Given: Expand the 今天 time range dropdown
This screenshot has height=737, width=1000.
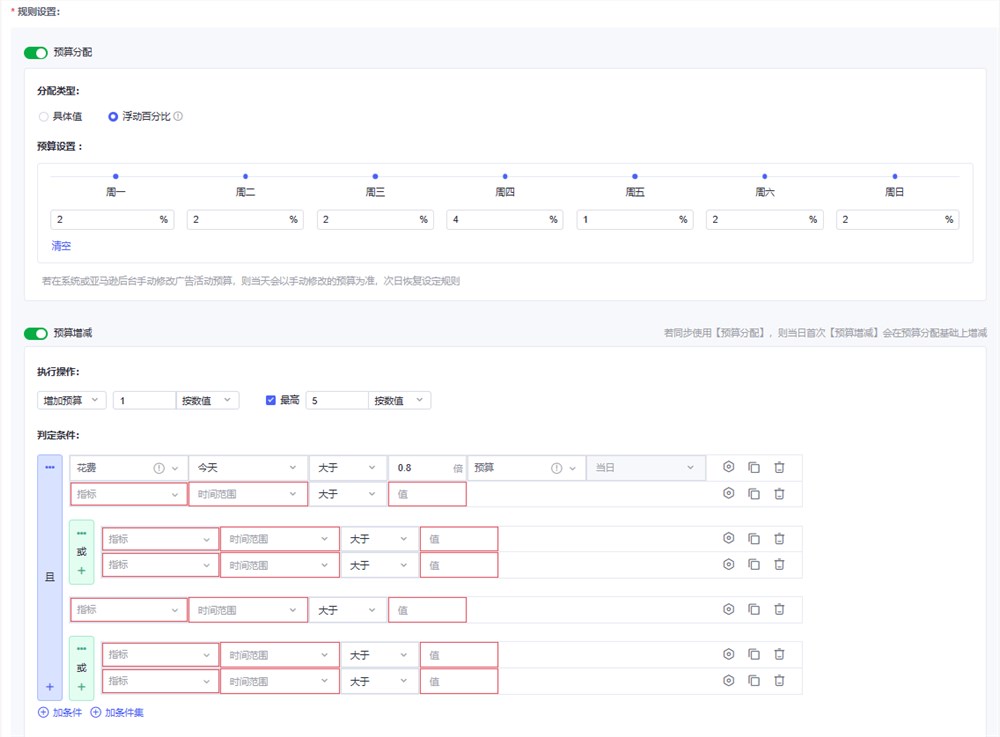Looking at the screenshot, I should (247, 467).
